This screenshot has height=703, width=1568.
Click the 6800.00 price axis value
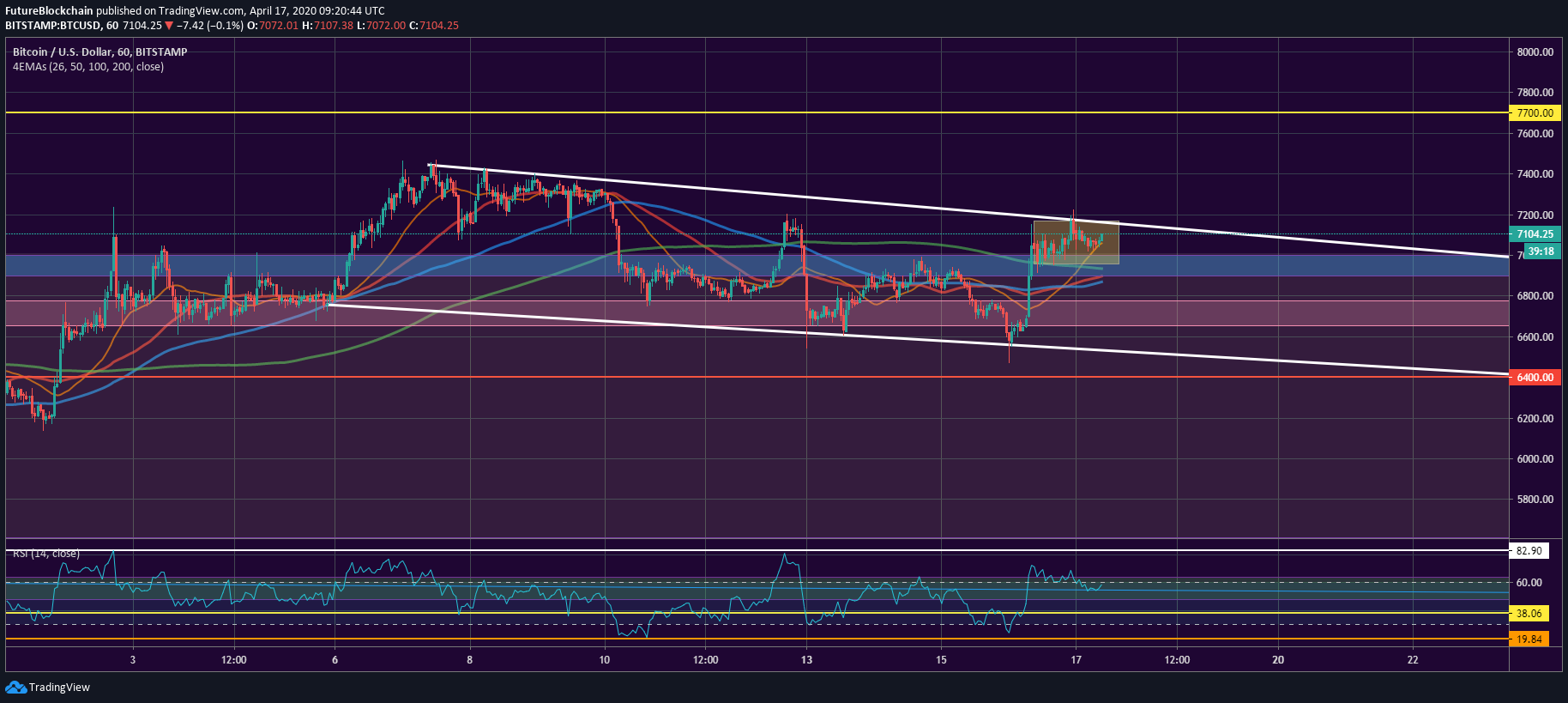(x=1535, y=296)
